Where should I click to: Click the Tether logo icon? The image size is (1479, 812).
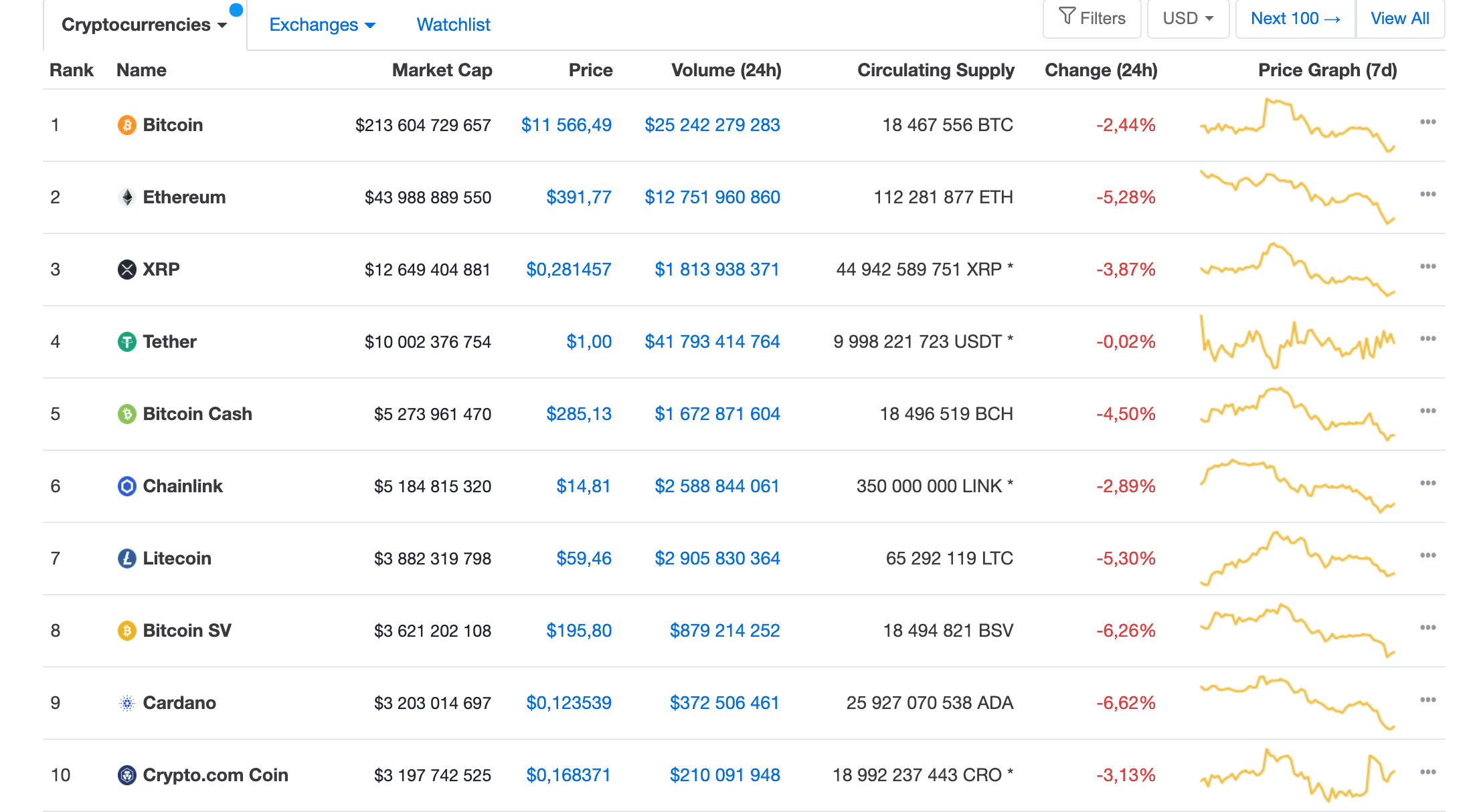126,342
